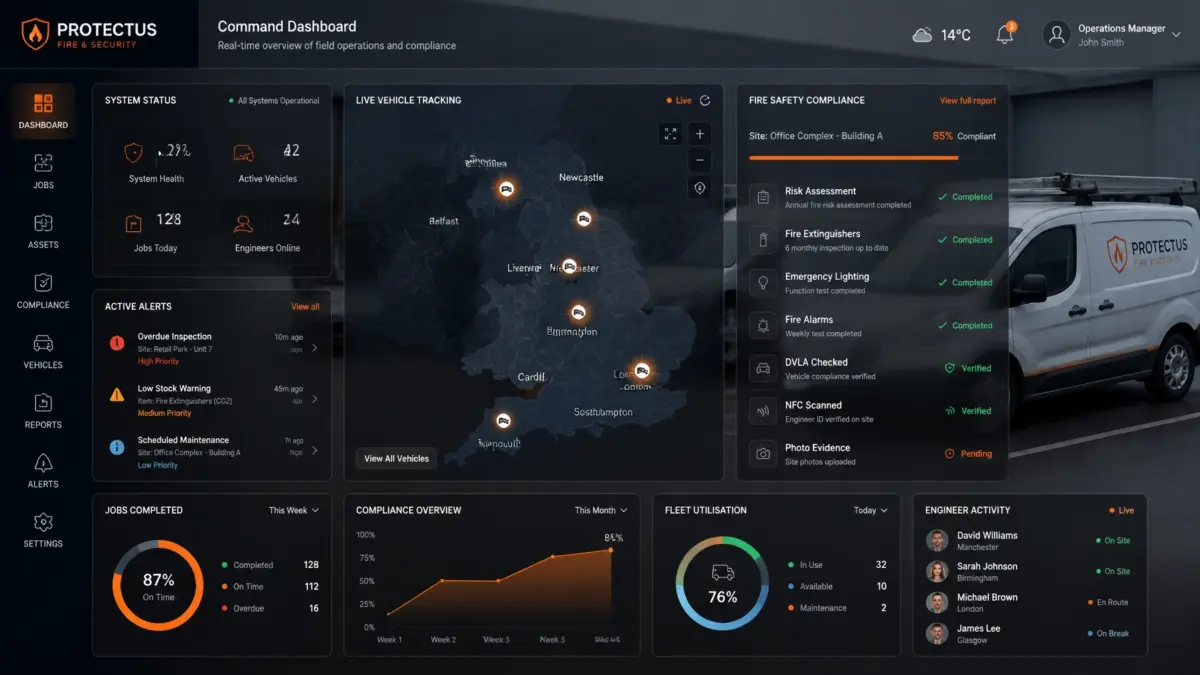Image resolution: width=1200 pixels, height=675 pixels.
Task: Refresh the live vehicle tracking map
Action: pos(705,100)
